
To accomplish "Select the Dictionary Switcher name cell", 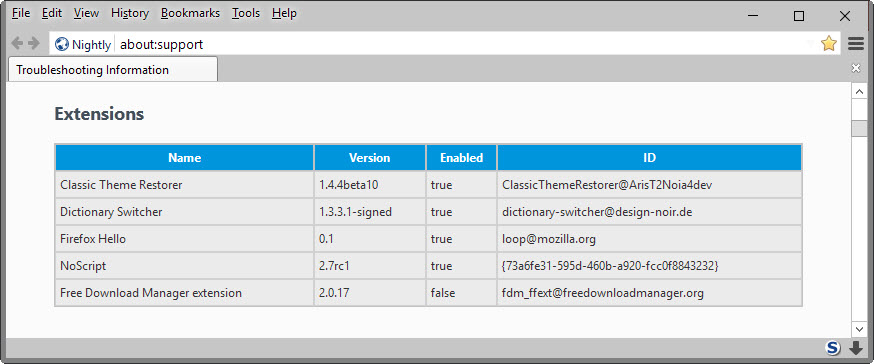I will click(x=184, y=212).
